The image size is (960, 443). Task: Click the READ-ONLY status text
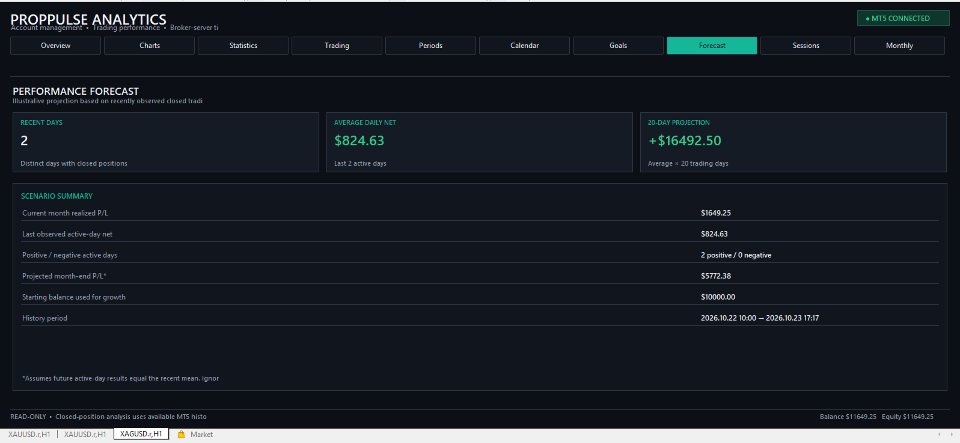click(28, 417)
